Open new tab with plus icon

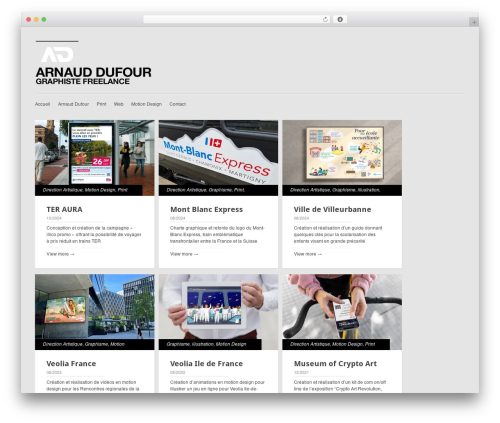(474, 22)
